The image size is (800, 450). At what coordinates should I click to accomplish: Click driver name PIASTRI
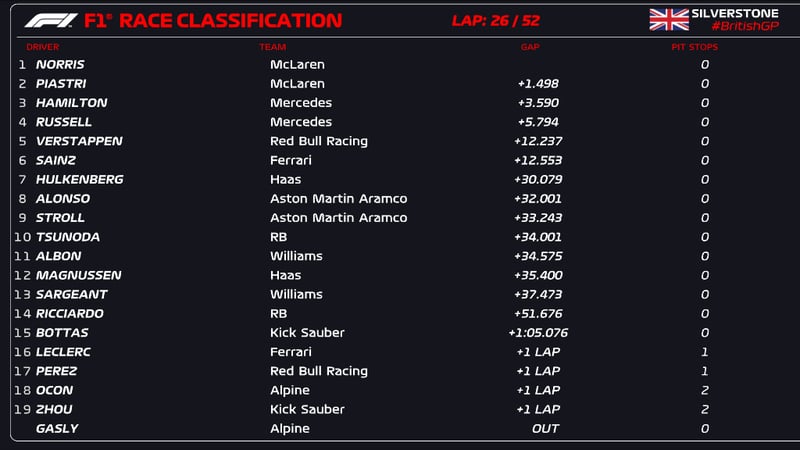[62, 84]
